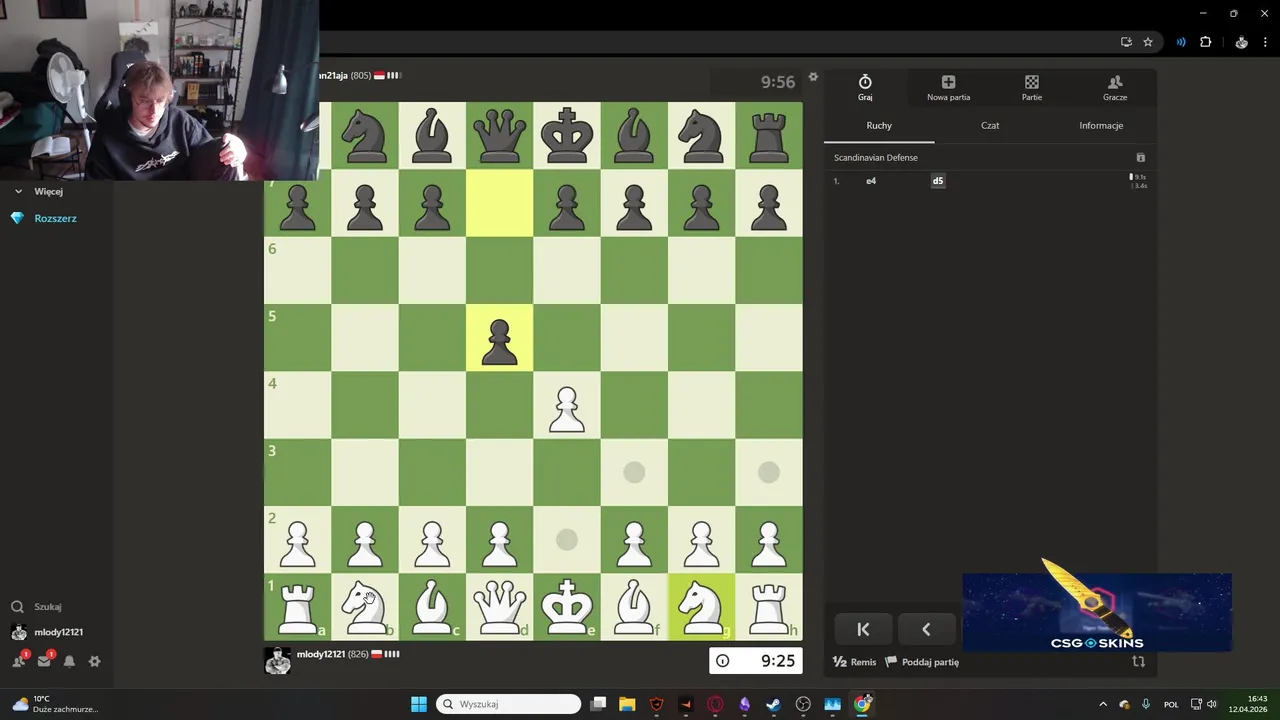Click mlody12121 player avatar below the board
The image size is (1280, 720).
(x=277, y=660)
